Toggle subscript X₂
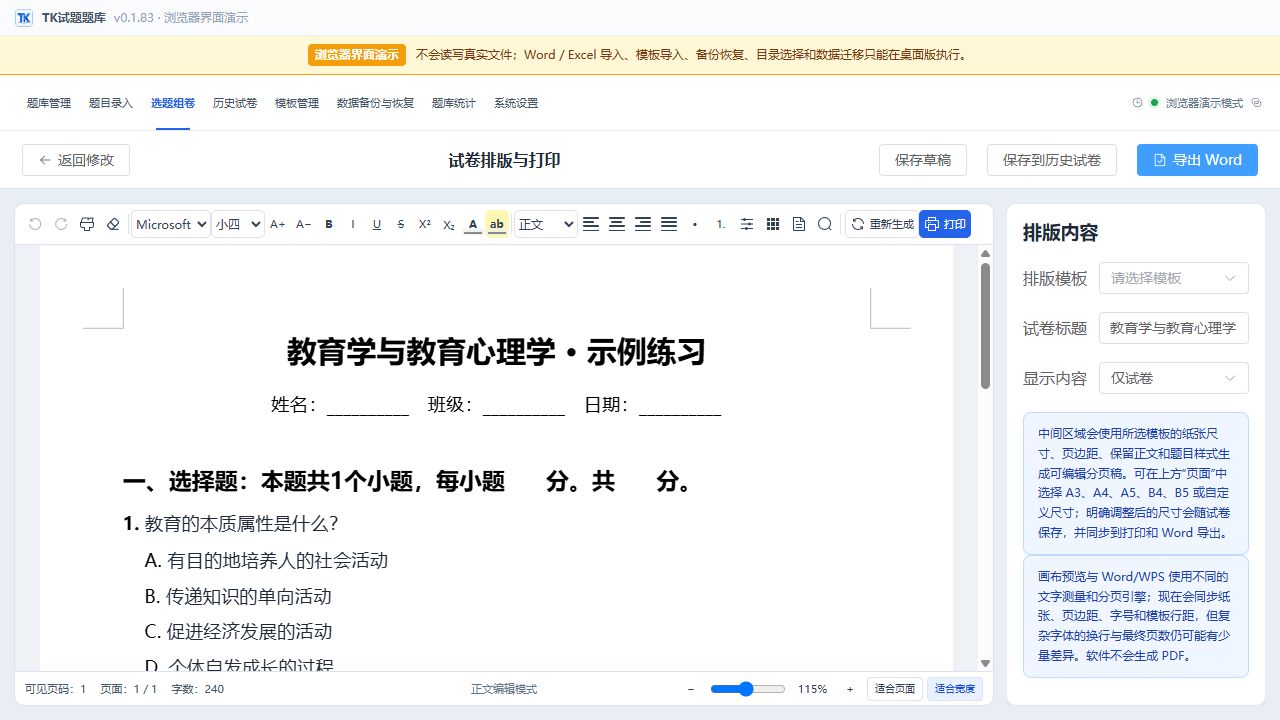 (x=449, y=224)
